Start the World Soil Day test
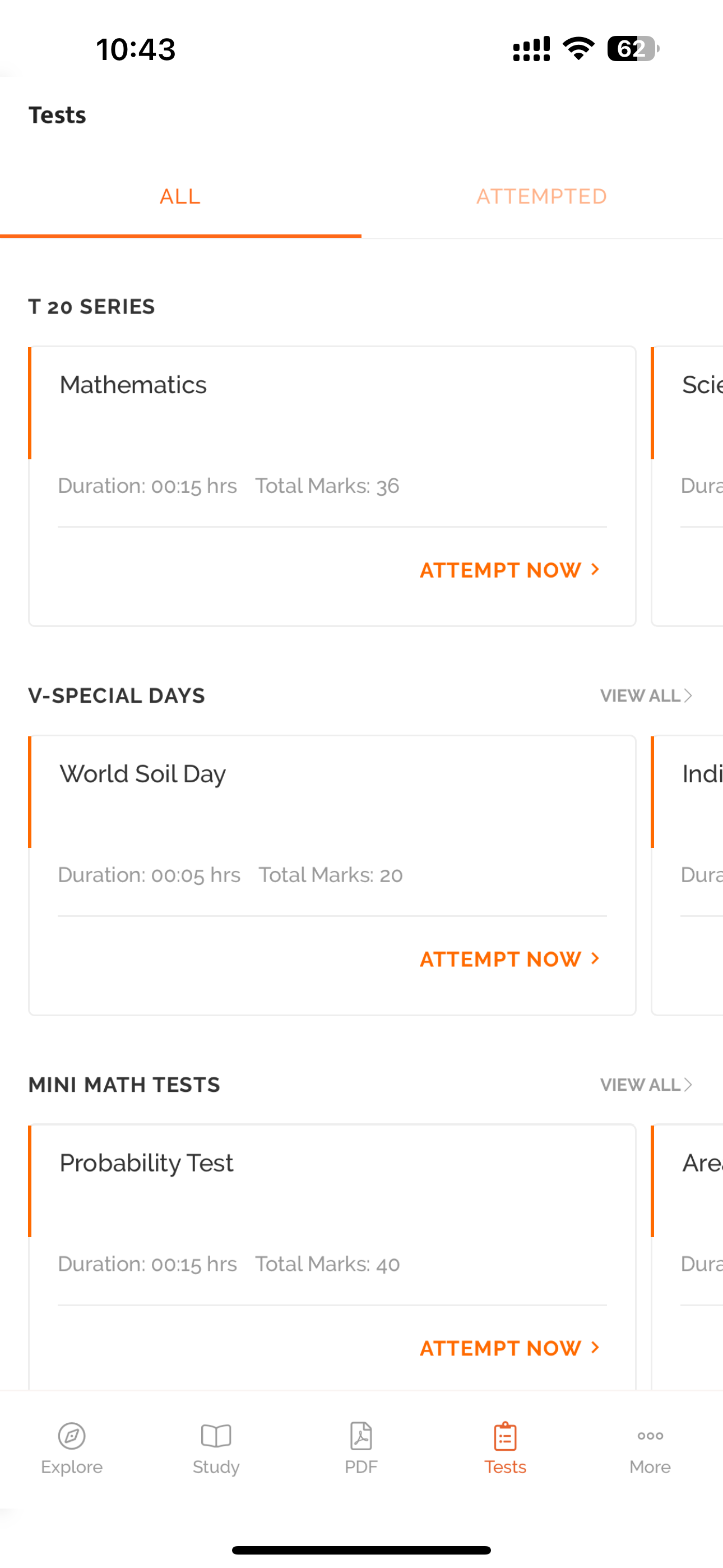 click(x=510, y=960)
